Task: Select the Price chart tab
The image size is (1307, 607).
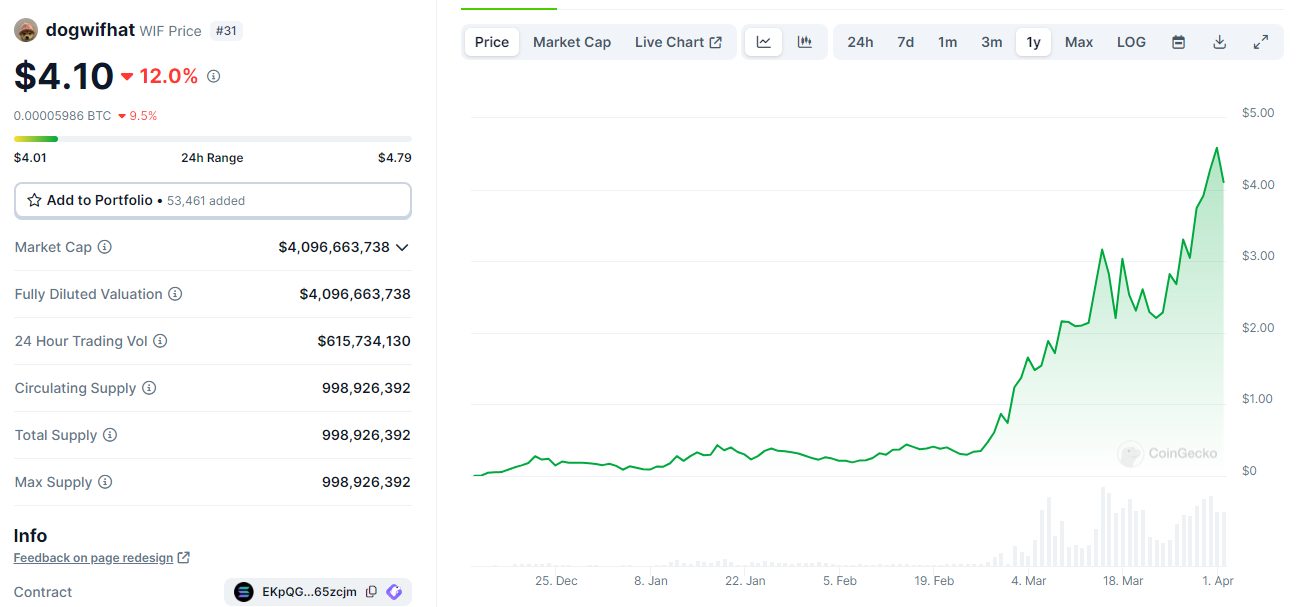Action: 492,42
